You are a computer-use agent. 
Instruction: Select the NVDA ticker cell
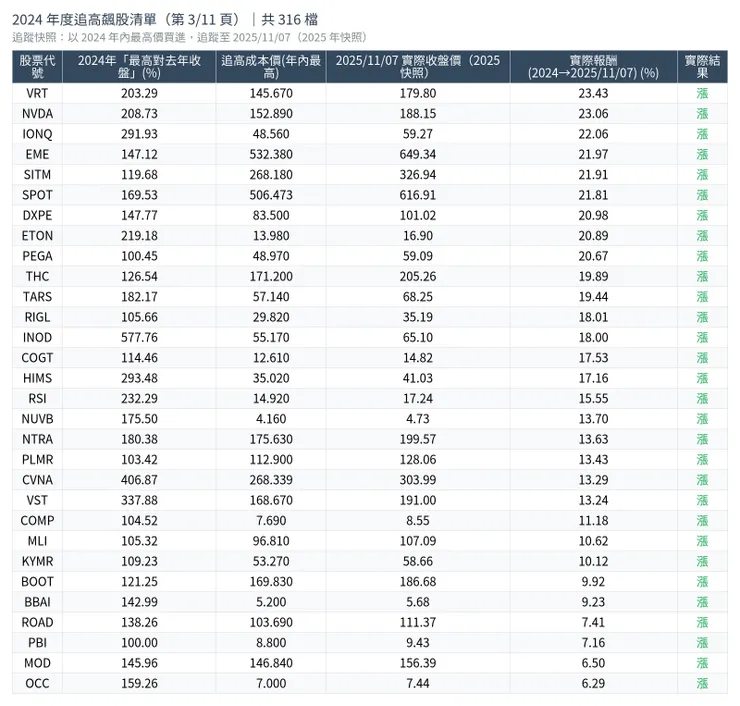37,113
